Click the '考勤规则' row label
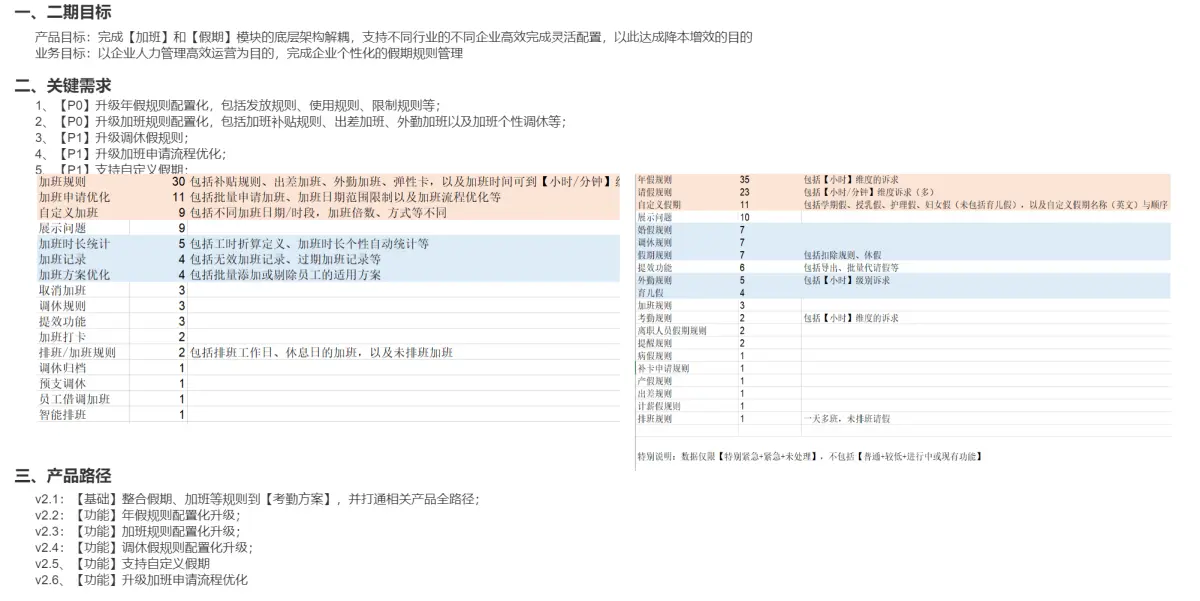The height and width of the screenshot is (601, 1200). point(654,318)
